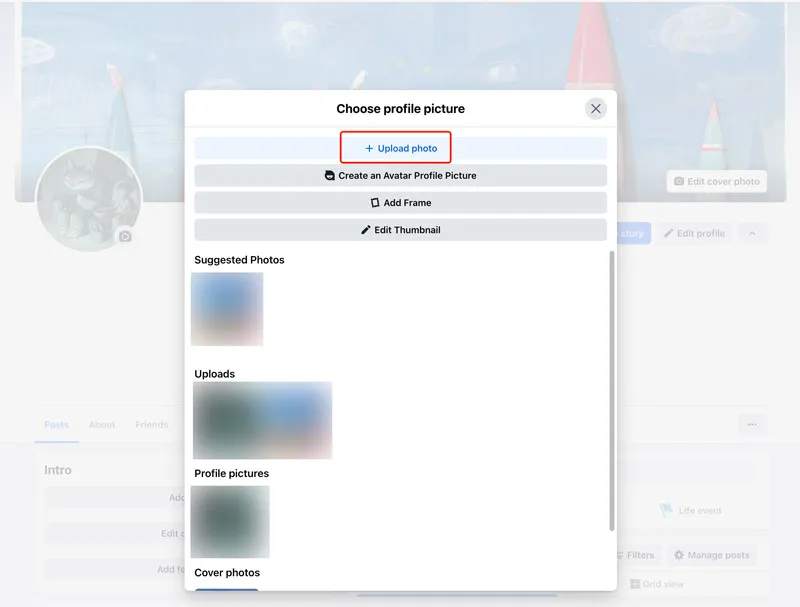Click the dialog's vertical scrollbar

click(612, 391)
